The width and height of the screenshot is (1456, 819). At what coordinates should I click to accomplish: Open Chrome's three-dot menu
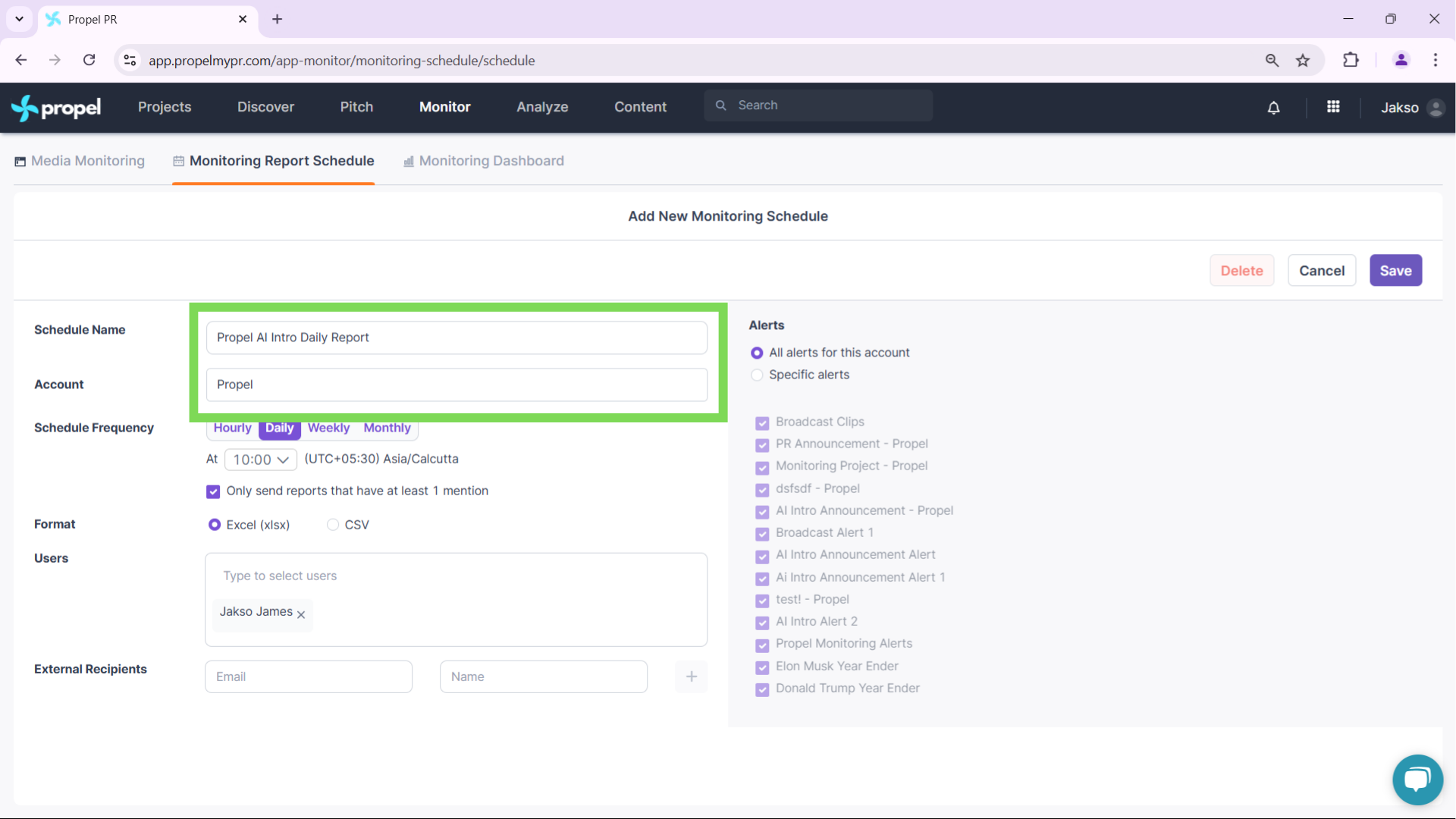pos(1436,60)
